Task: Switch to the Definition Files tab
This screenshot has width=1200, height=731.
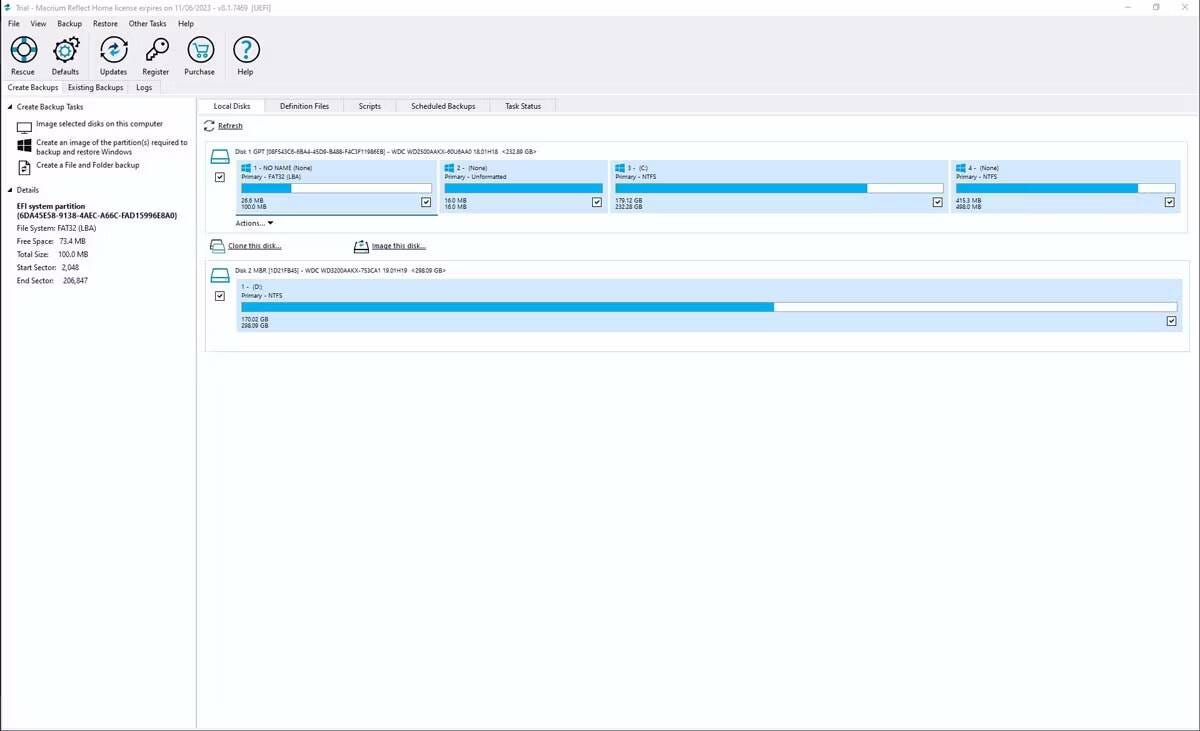Action: coord(304,106)
